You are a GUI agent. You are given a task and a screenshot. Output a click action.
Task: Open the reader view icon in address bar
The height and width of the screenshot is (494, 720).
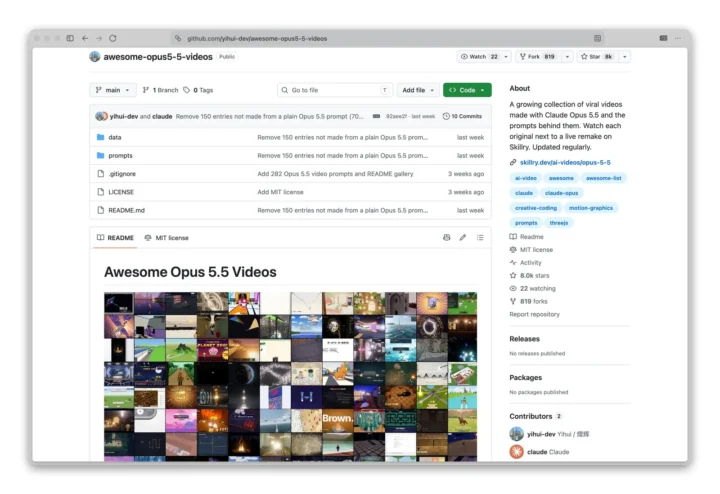tap(597, 38)
